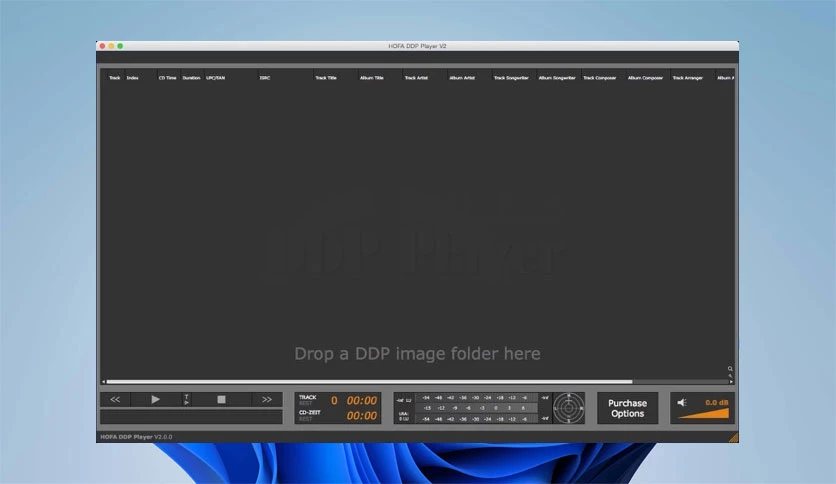Select the Index column header
Viewport: 836px width, 484px height.
point(132,78)
